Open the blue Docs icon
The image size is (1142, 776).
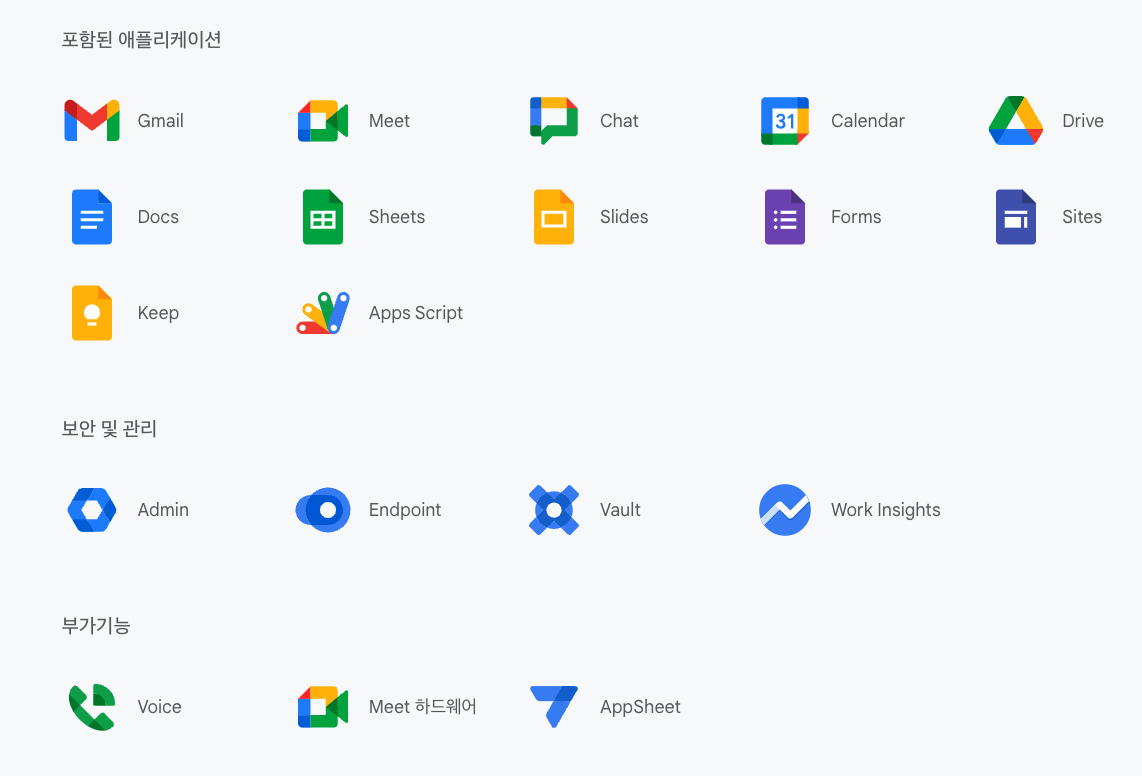pos(92,217)
